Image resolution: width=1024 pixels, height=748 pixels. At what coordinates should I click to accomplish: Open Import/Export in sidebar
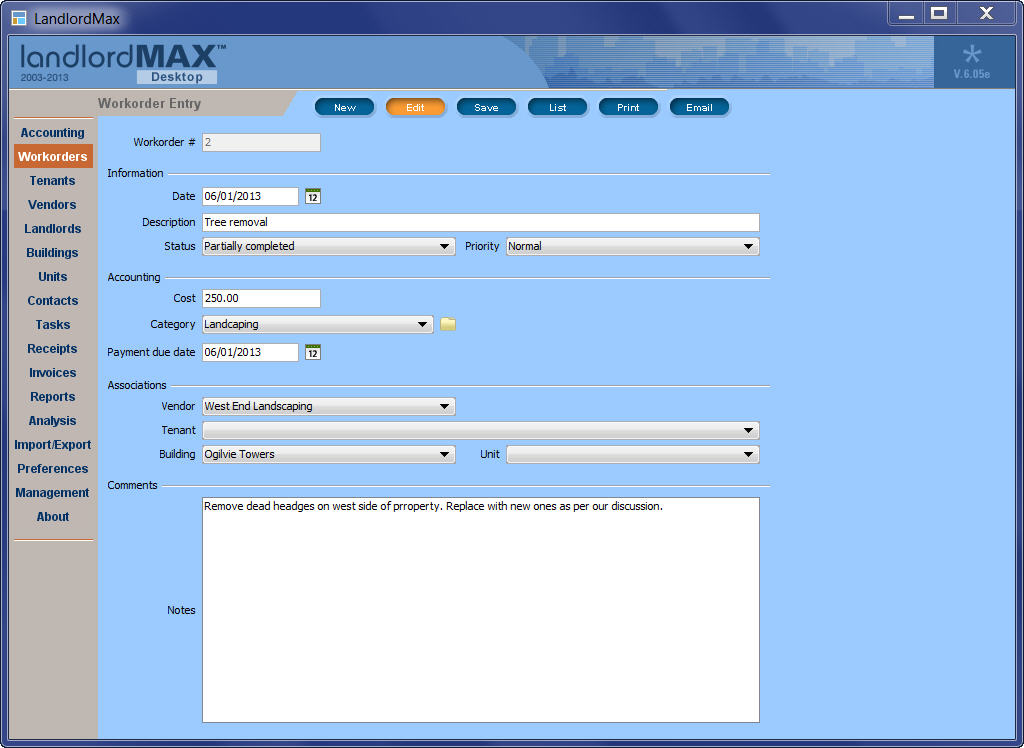coord(52,445)
